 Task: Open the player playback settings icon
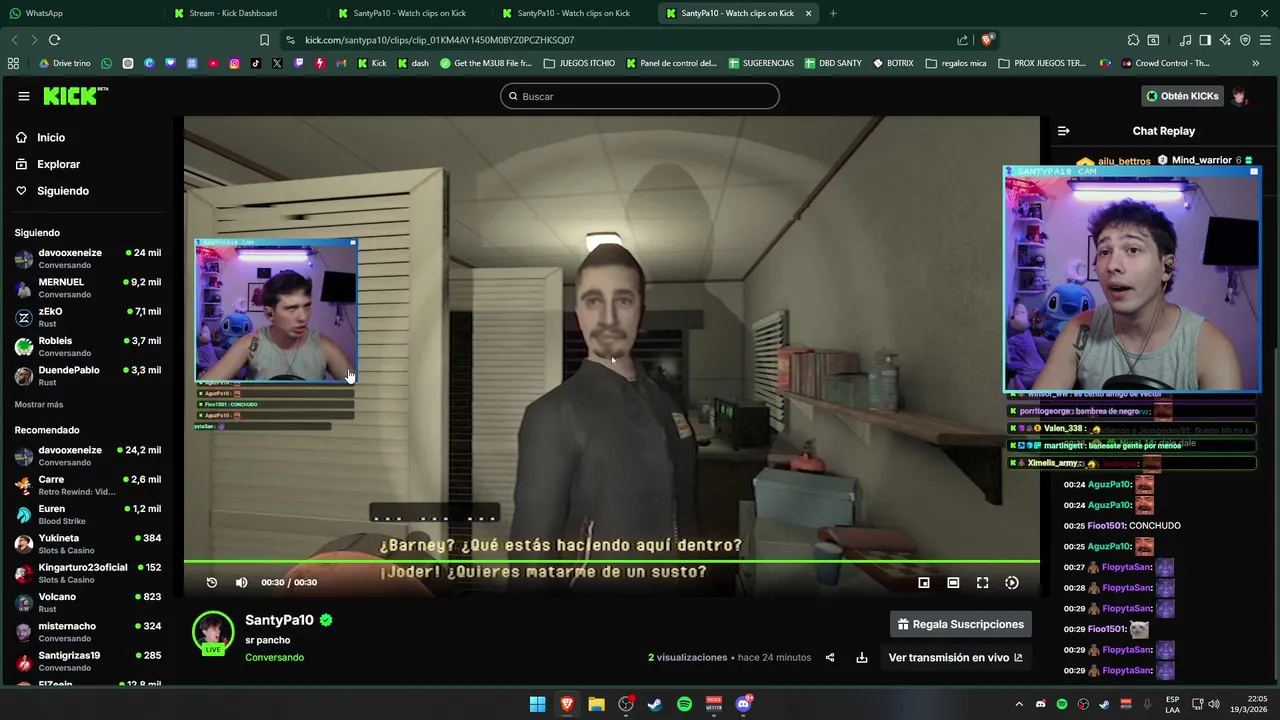[1012, 582]
